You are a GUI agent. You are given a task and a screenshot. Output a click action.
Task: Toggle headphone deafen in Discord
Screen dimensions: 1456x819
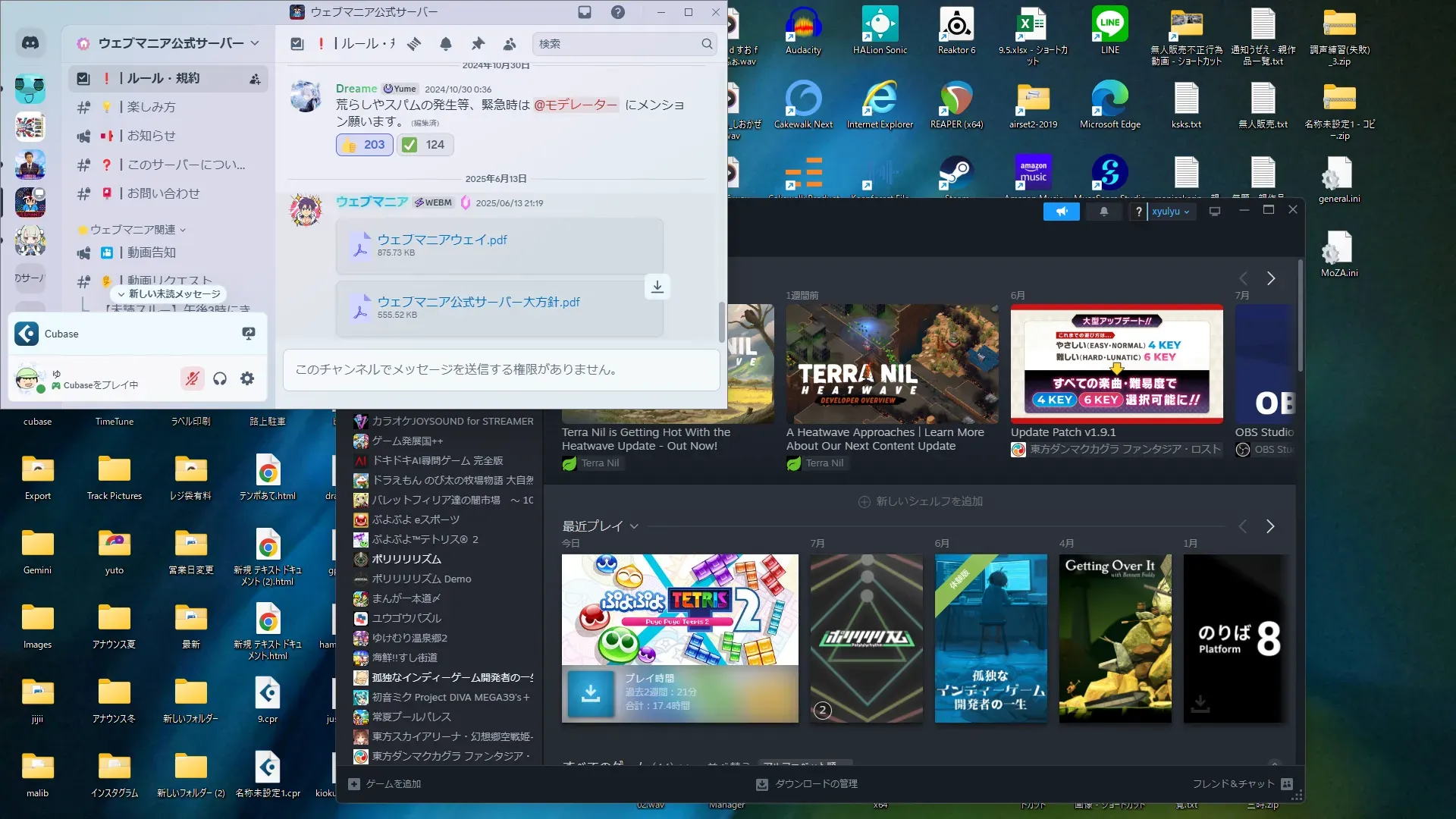click(x=220, y=378)
